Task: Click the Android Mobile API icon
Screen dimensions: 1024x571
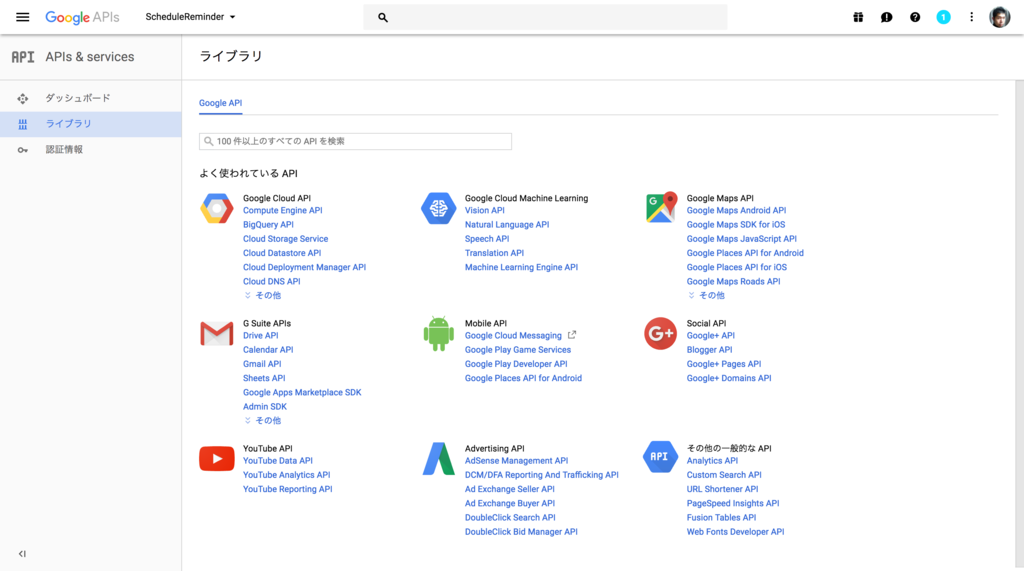Action: tap(438, 334)
